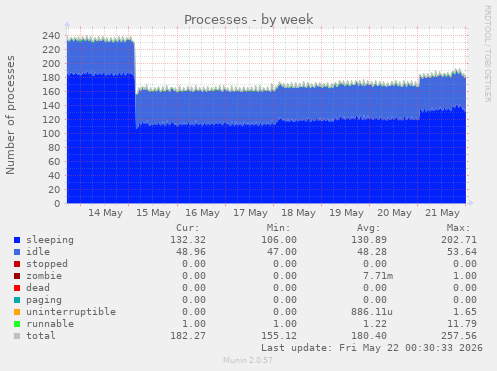
Task: Click the zombie legend color swatch
Action: tap(17, 276)
